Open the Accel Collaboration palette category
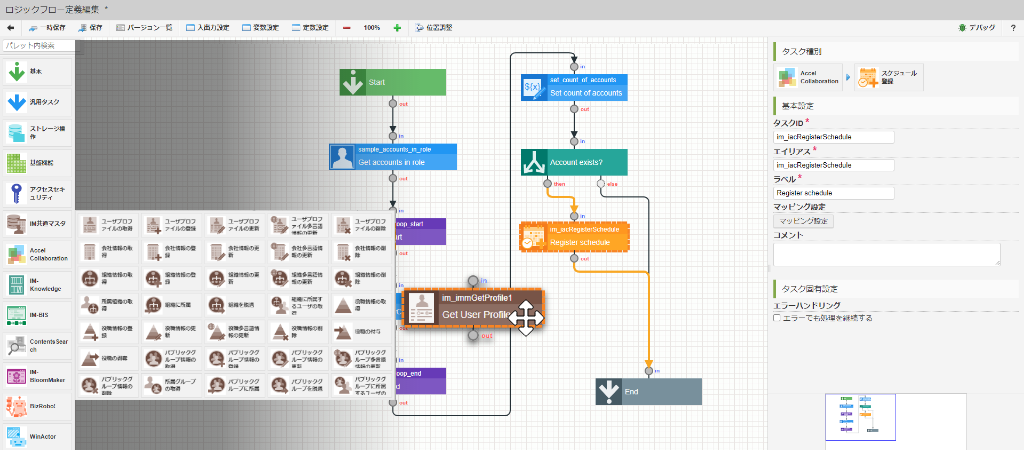 click(37, 254)
